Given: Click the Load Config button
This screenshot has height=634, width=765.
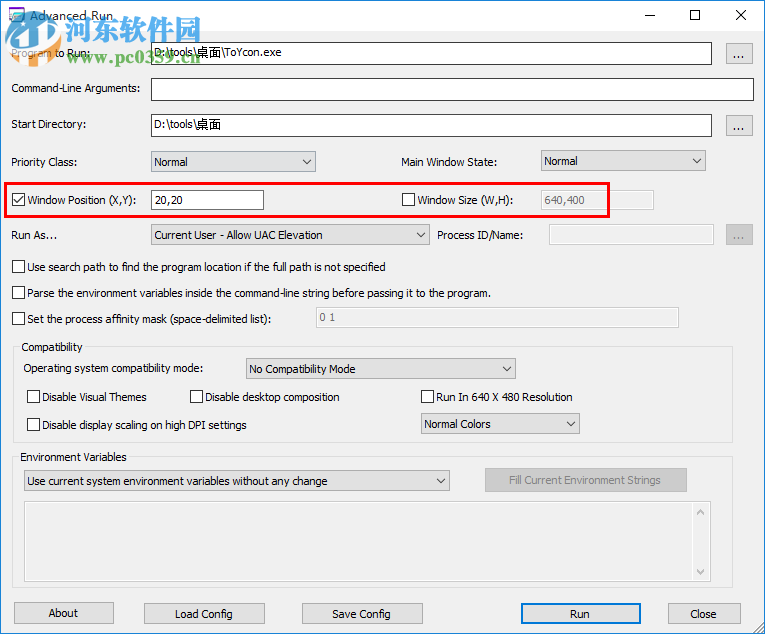Looking at the screenshot, I should [x=204, y=614].
